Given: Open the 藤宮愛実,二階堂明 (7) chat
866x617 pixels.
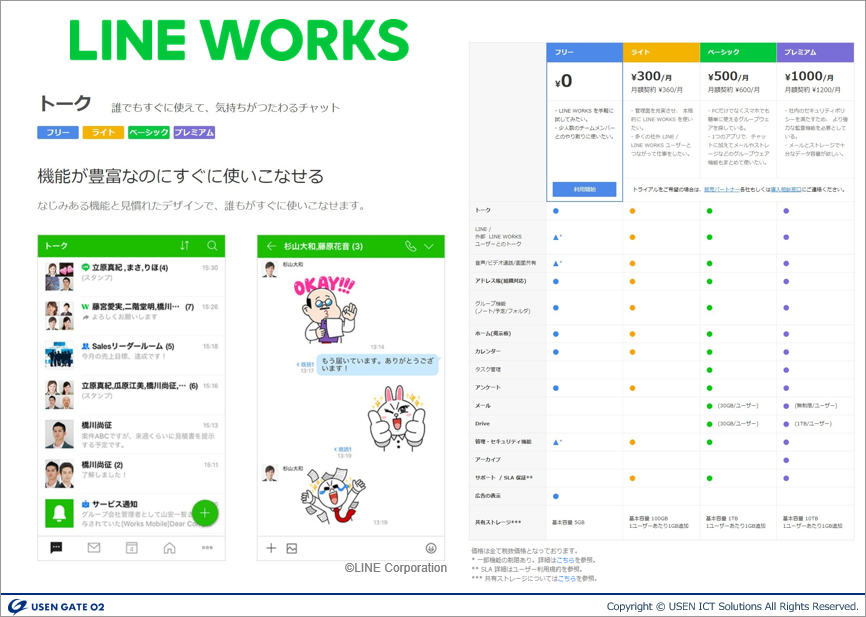Looking at the screenshot, I should pos(131,315).
